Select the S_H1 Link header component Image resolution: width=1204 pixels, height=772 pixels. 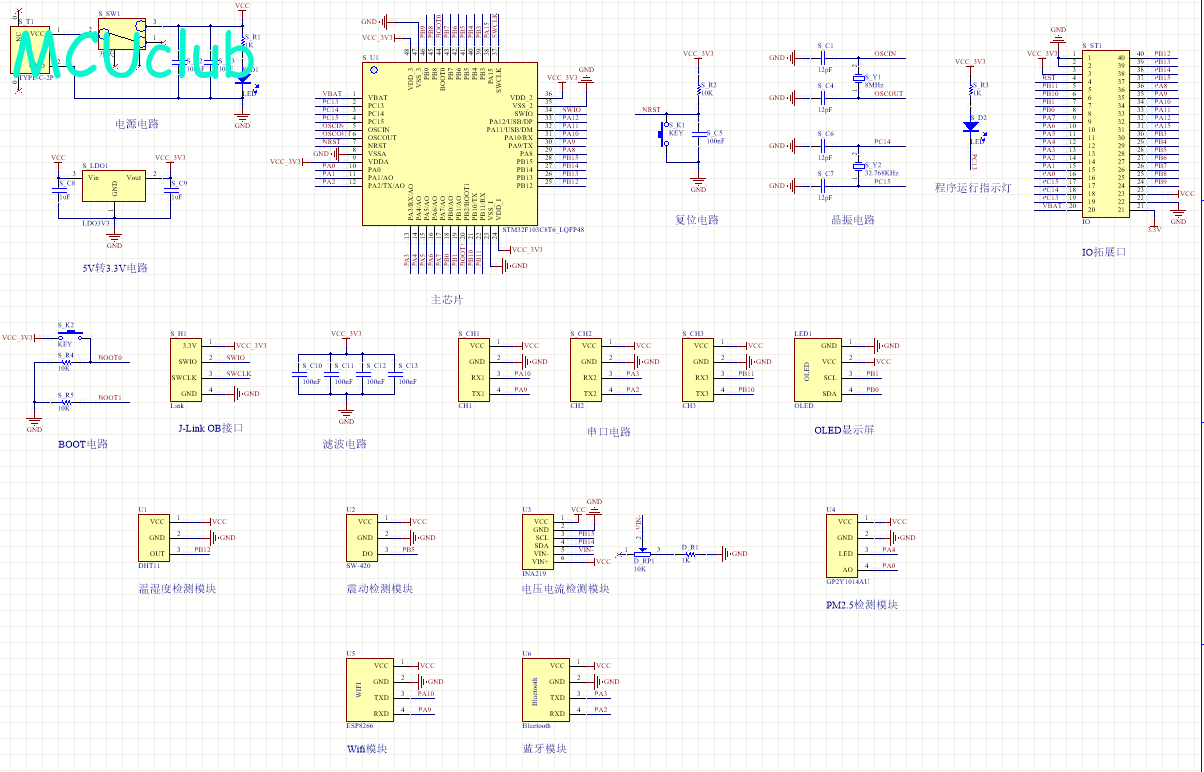coord(186,369)
